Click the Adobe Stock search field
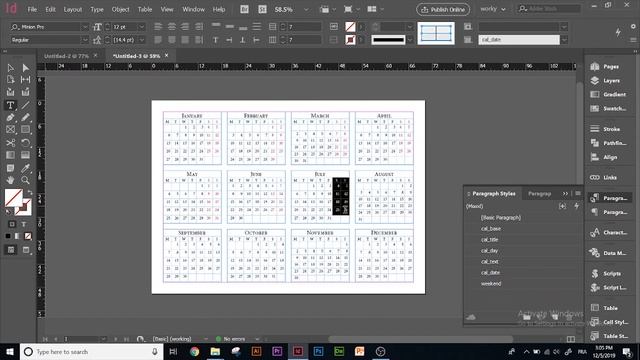Viewport: 640px width, 360px height. click(x=549, y=9)
